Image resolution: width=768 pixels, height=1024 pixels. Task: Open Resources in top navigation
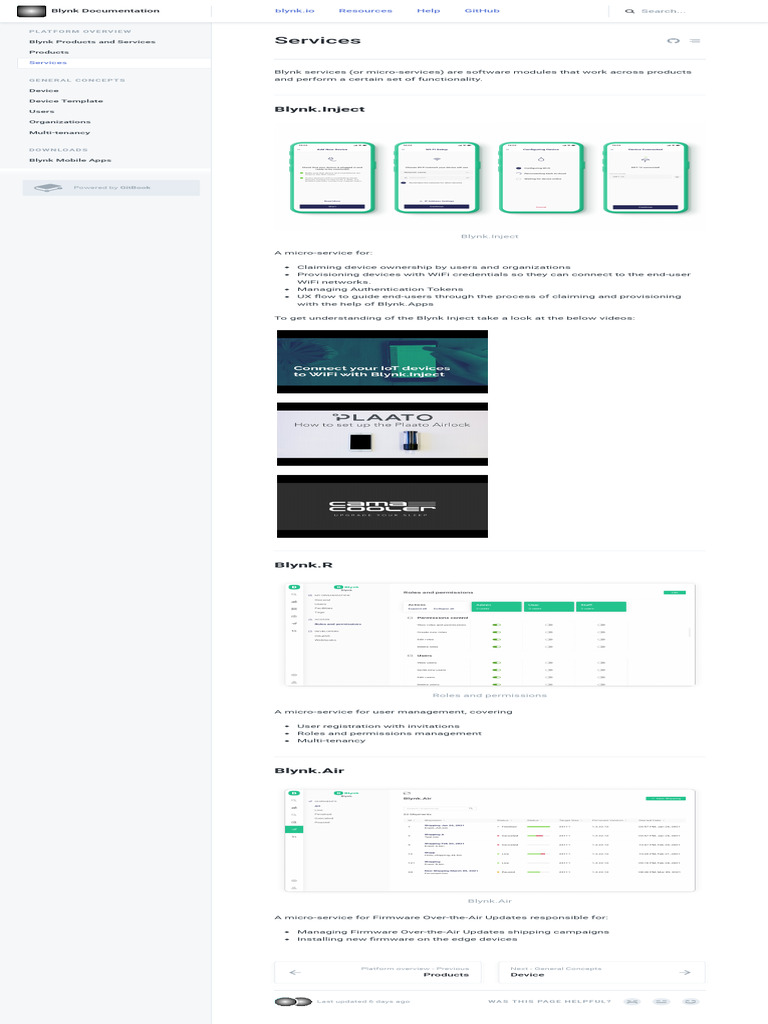[x=365, y=10]
